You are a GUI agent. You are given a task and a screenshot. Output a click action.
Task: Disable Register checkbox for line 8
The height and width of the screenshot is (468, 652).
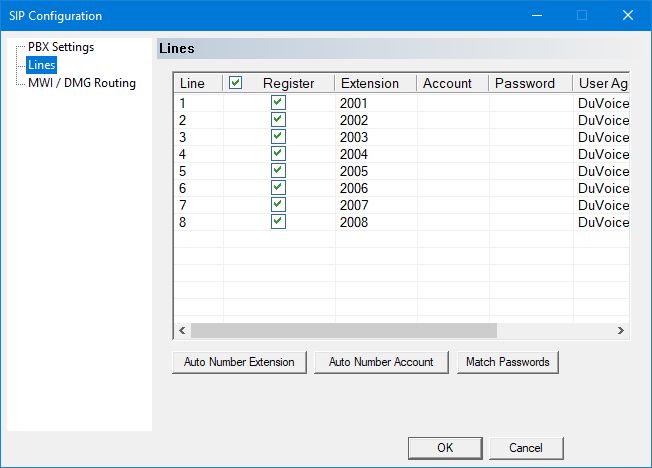[278, 222]
